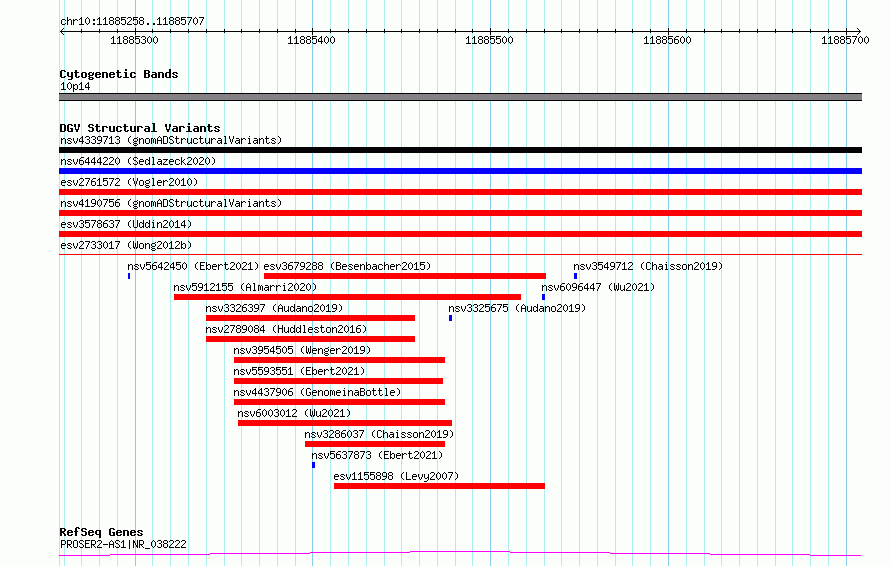Open nsv3954505 (Wenger2019) label
Screen dimensions: 890x566
pos(302,350)
